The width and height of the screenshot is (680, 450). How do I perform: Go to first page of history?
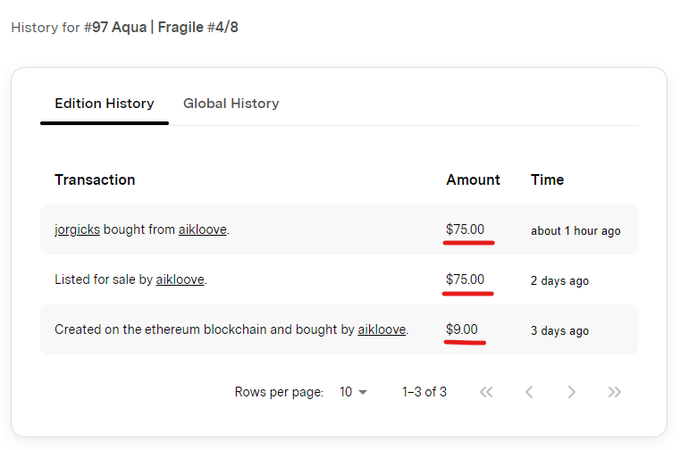click(486, 392)
